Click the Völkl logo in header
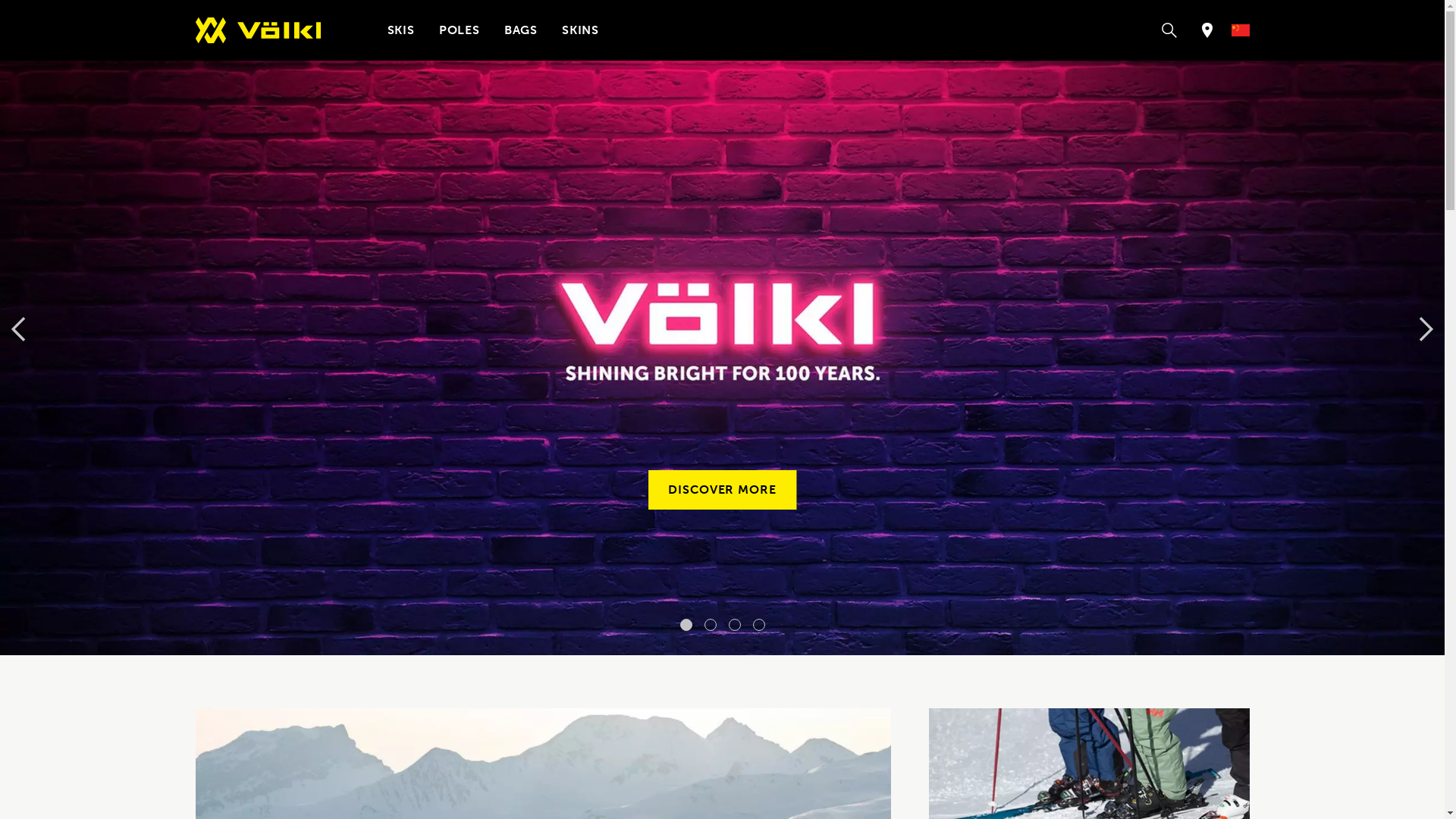This screenshot has width=1456, height=819. pos(258,30)
